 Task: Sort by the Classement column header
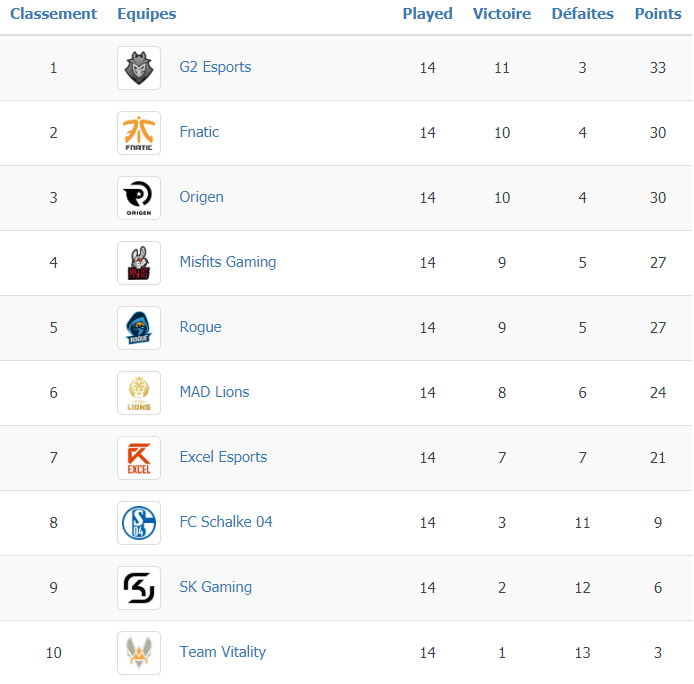54,14
